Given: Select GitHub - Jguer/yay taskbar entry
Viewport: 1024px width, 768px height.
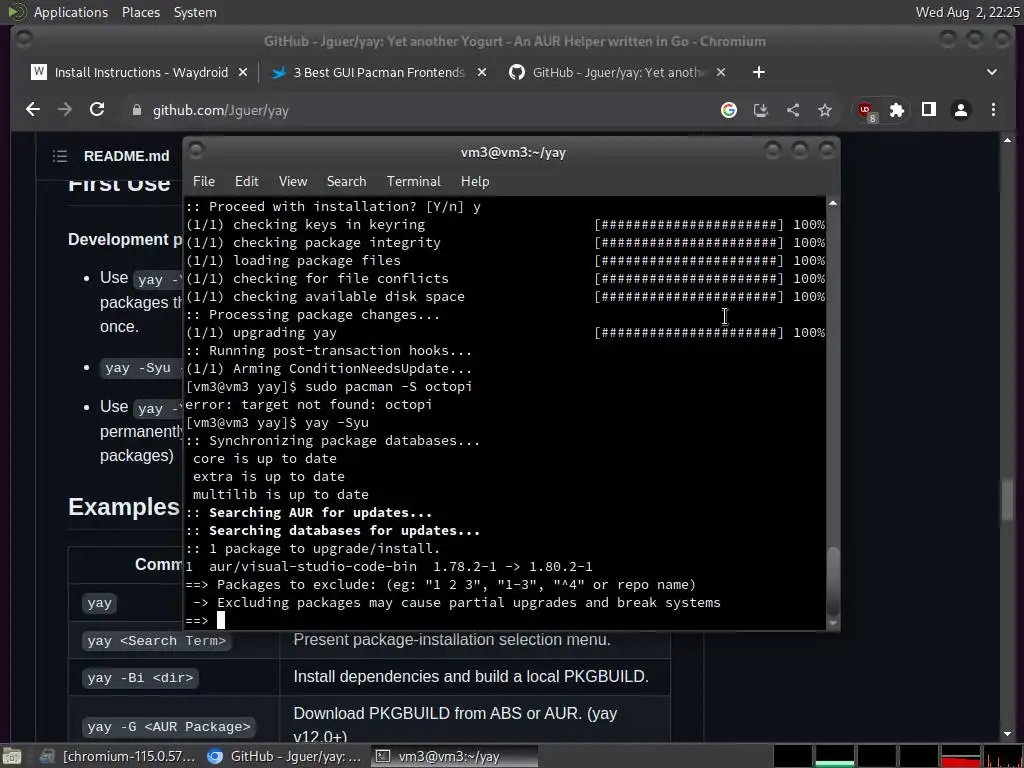Looking at the screenshot, I should [x=284, y=756].
